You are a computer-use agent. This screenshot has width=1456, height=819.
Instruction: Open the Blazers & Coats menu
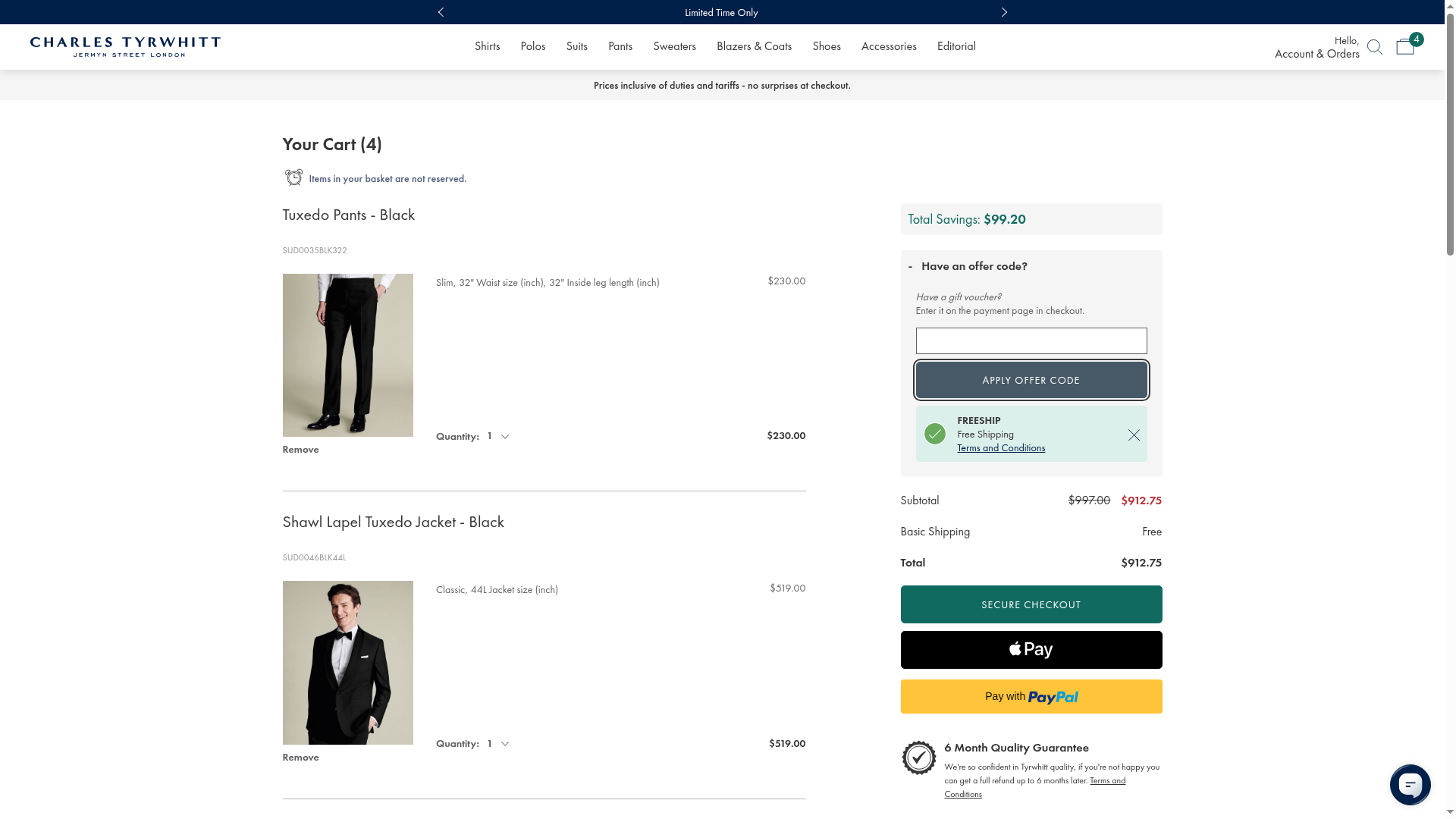[x=753, y=46]
